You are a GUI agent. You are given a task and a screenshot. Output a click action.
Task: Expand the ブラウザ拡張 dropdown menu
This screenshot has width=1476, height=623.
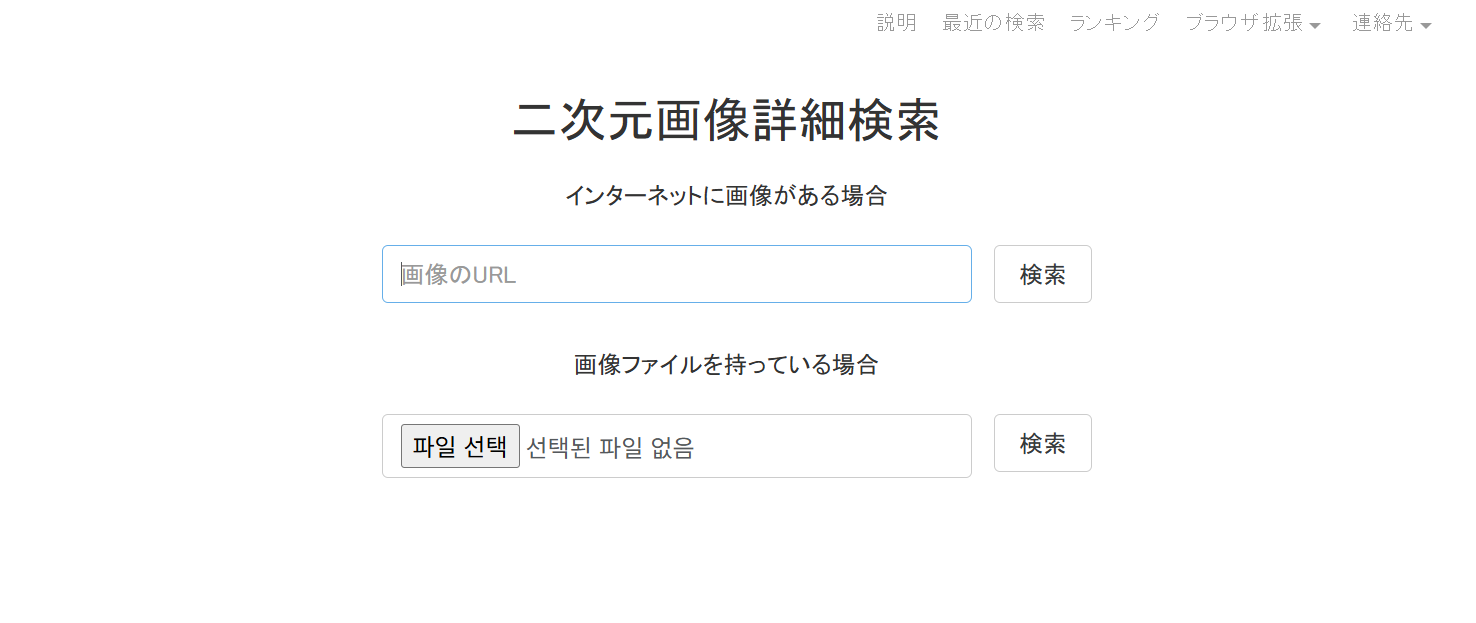pos(1253,23)
